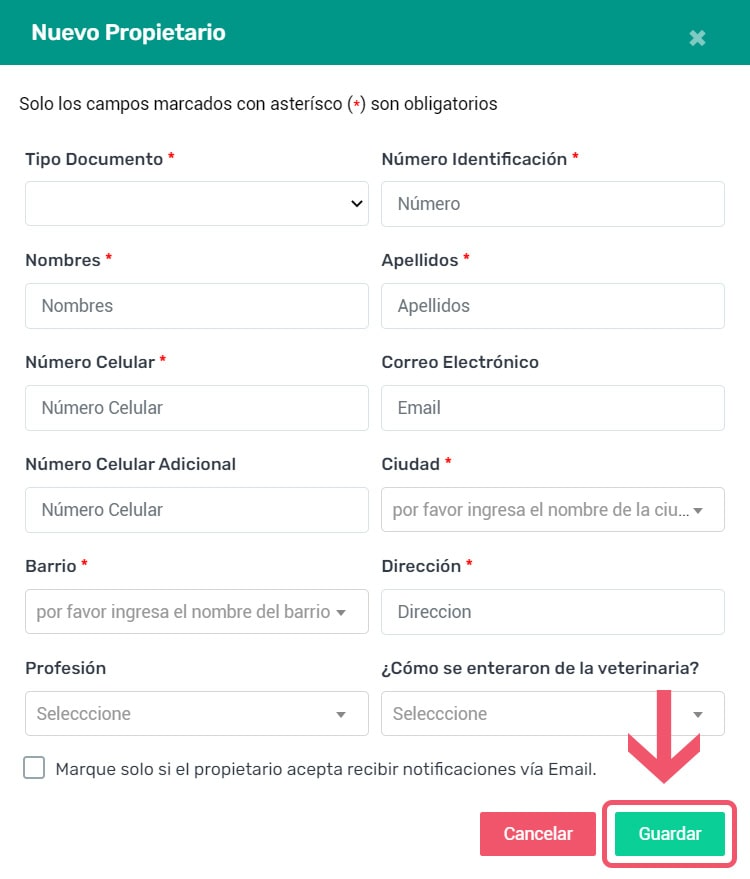
Task: Enable email notifications checkbox
Action: click(34, 767)
